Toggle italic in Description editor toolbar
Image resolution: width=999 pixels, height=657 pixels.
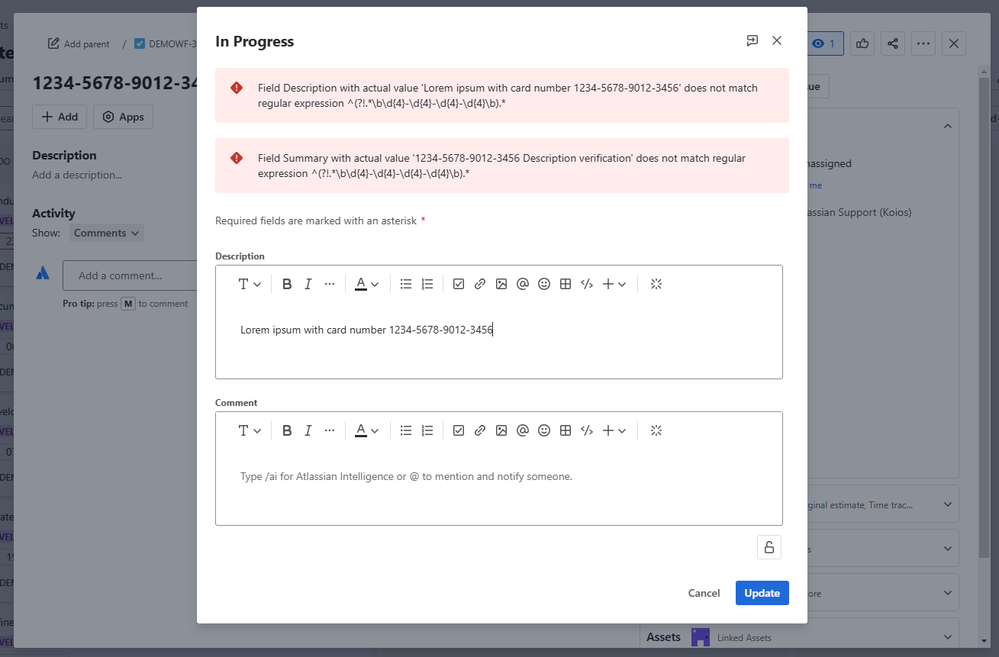click(x=308, y=284)
